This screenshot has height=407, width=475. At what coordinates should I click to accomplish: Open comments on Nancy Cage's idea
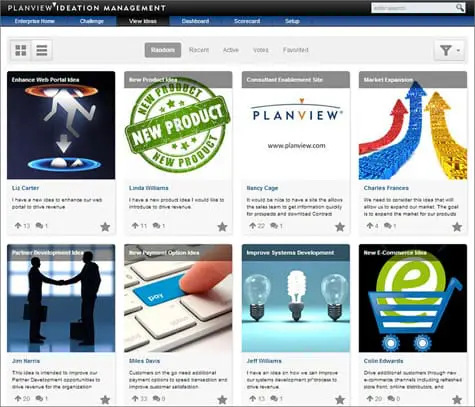click(274, 226)
